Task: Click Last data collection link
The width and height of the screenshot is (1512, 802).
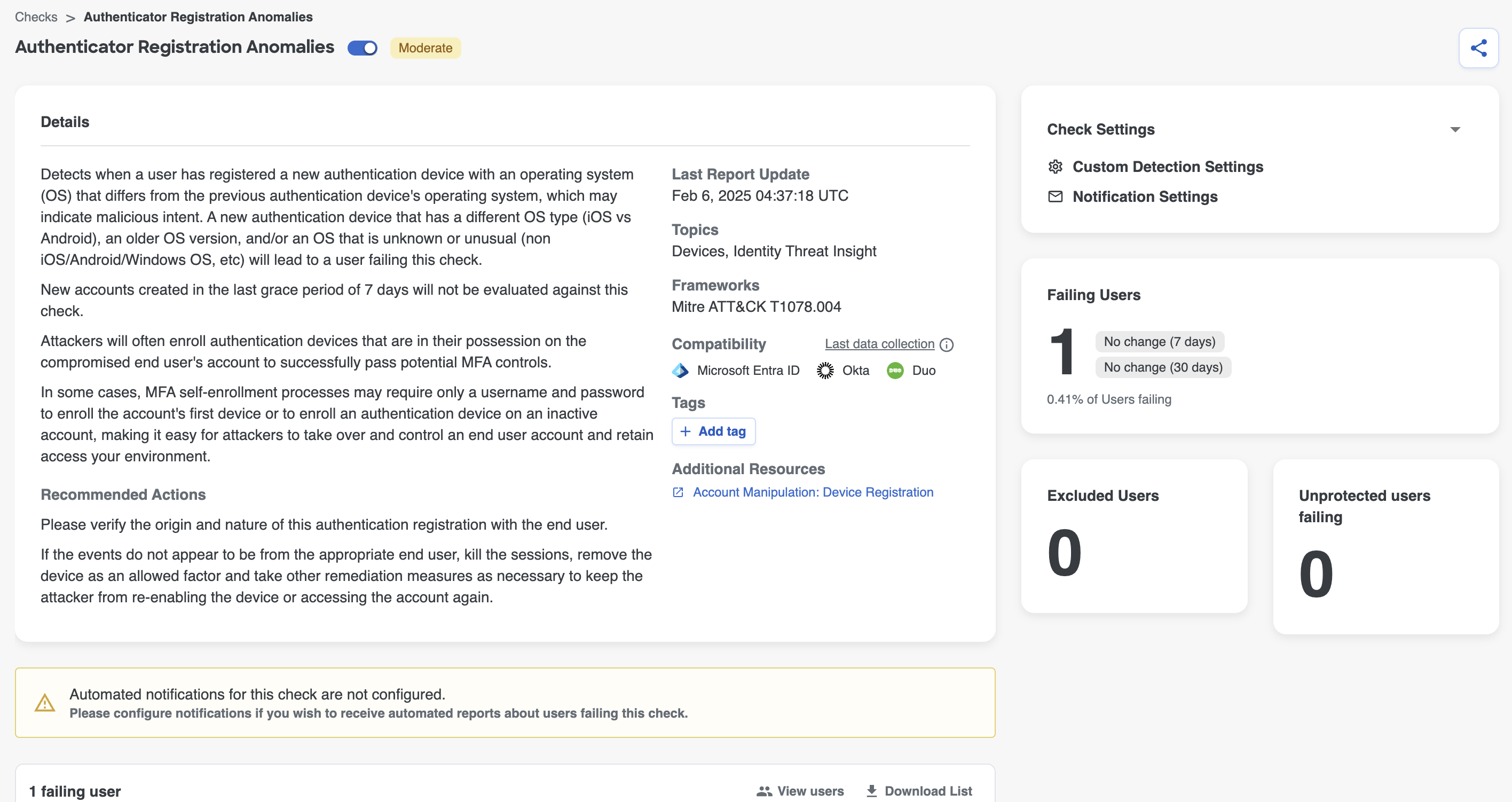Action: 879,344
